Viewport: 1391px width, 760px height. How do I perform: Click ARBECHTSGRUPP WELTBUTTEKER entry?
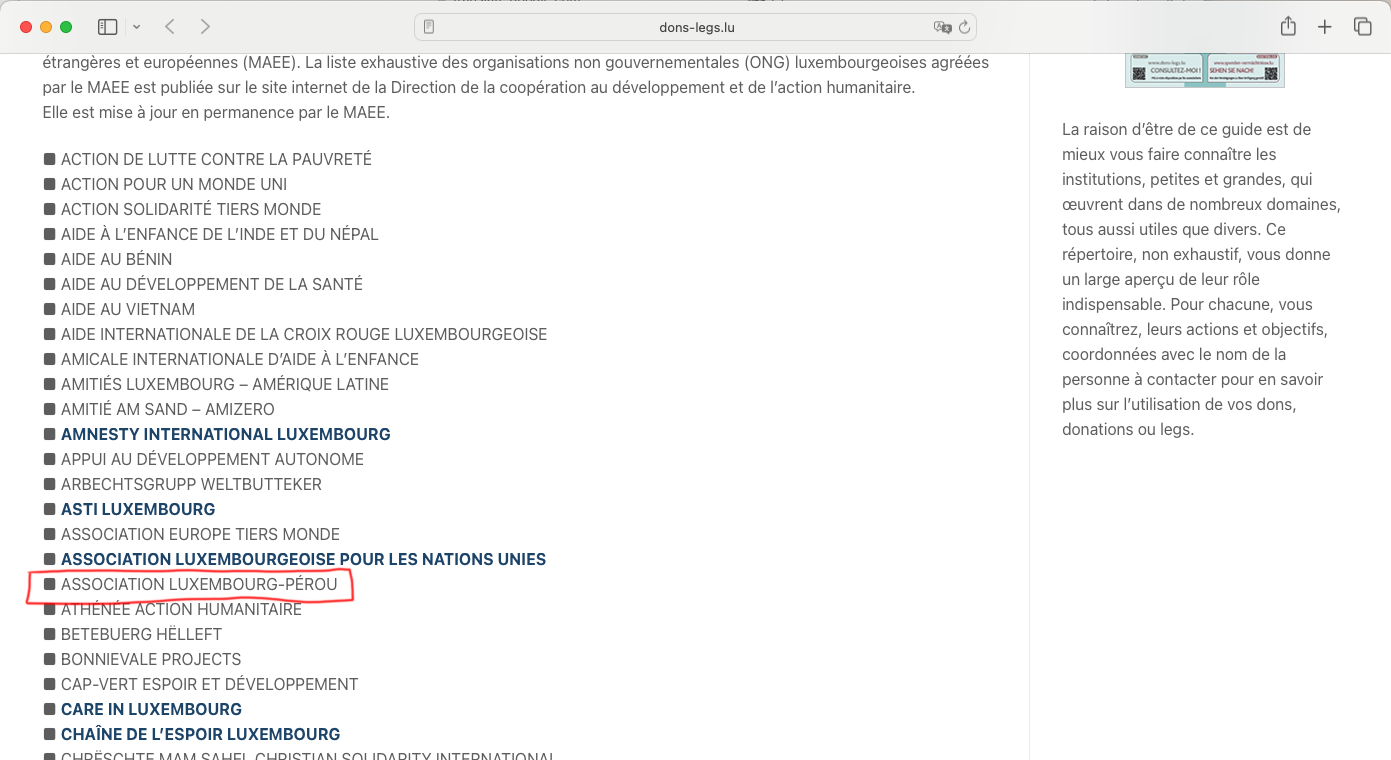(x=191, y=484)
